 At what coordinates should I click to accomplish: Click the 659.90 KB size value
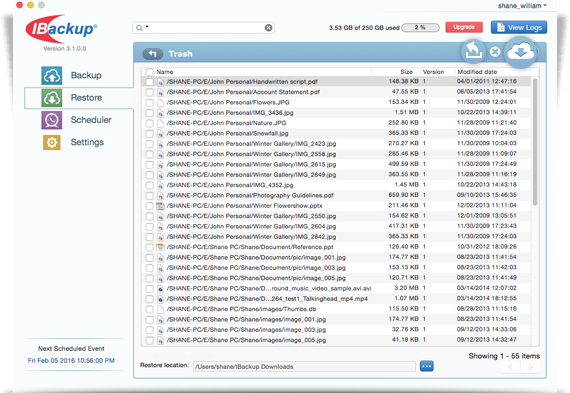(403, 195)
